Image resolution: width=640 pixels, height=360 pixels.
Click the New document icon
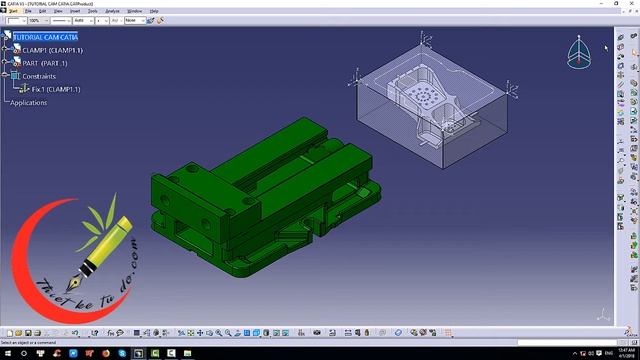(x=10, y=333)
